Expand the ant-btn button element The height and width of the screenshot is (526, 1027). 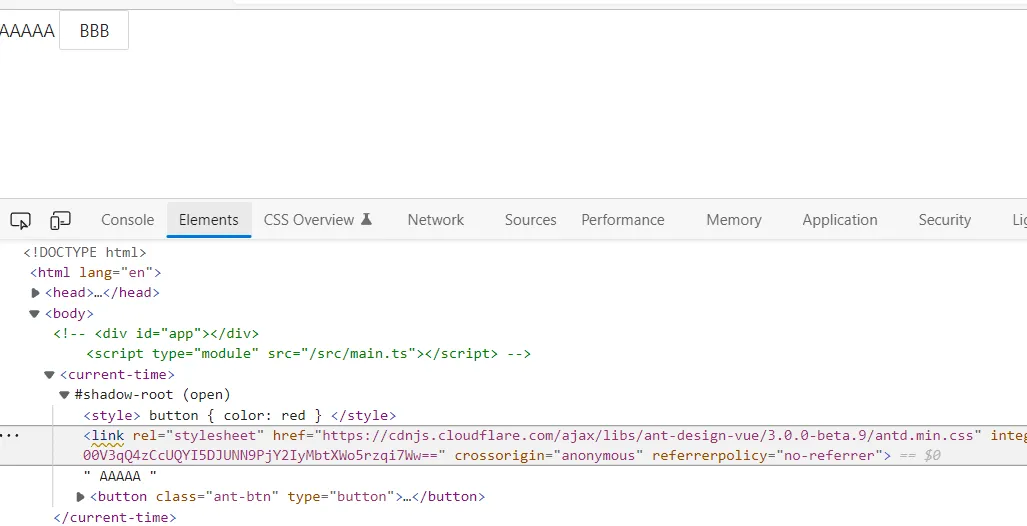81,497
